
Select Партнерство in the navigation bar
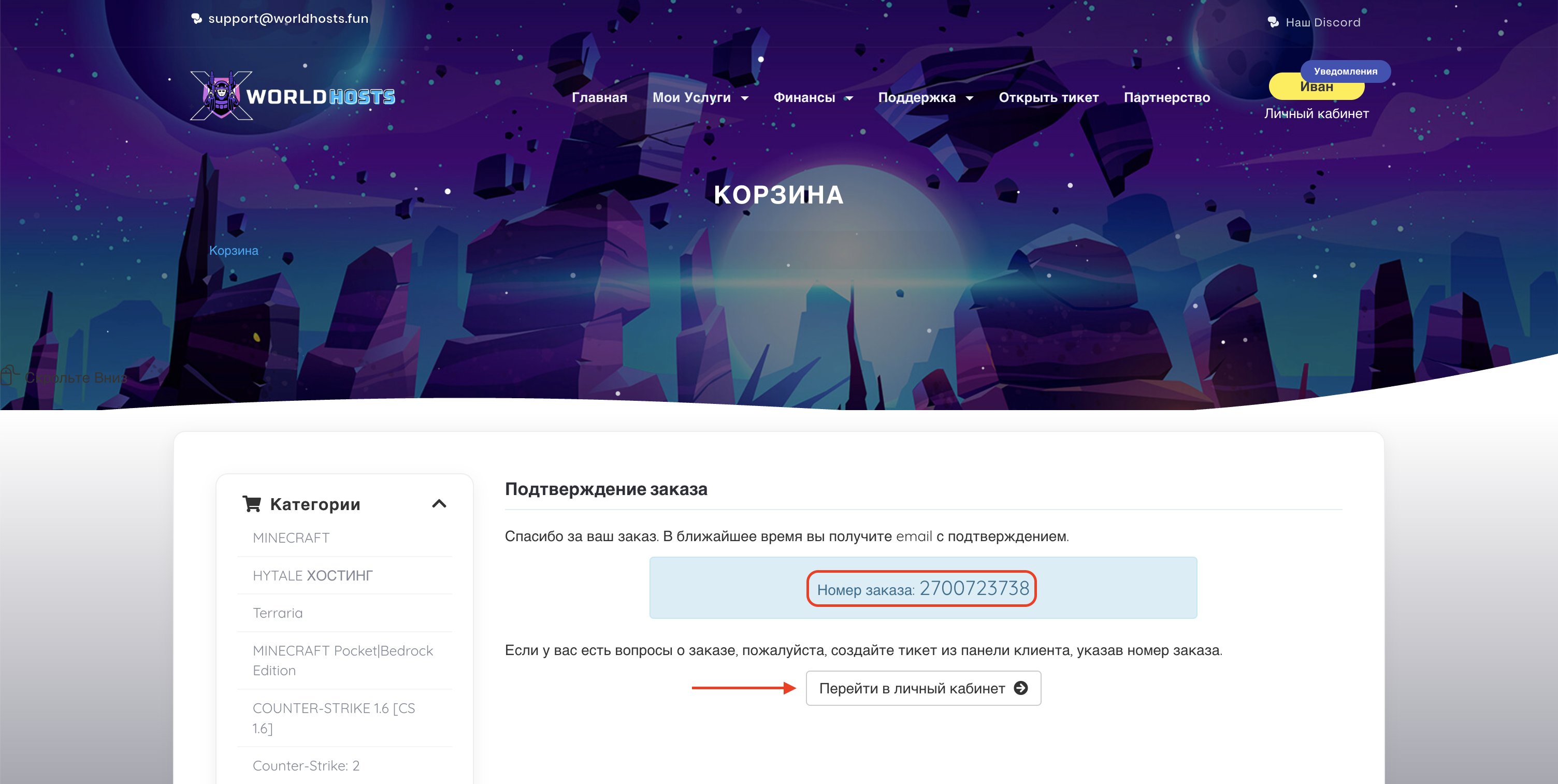[x=1166, y=98]
